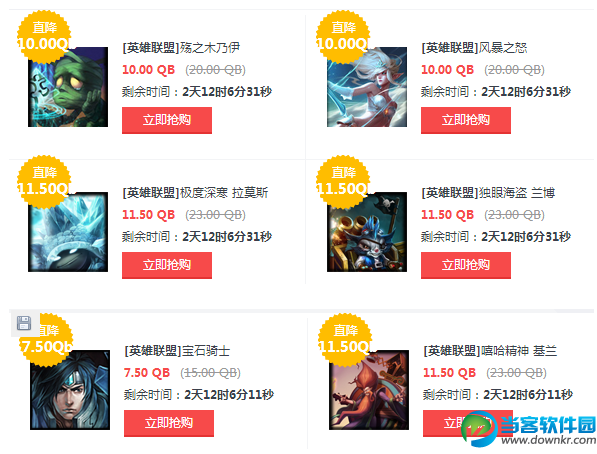Open the 风暴之怒 Janna skin image

(367, 87)
